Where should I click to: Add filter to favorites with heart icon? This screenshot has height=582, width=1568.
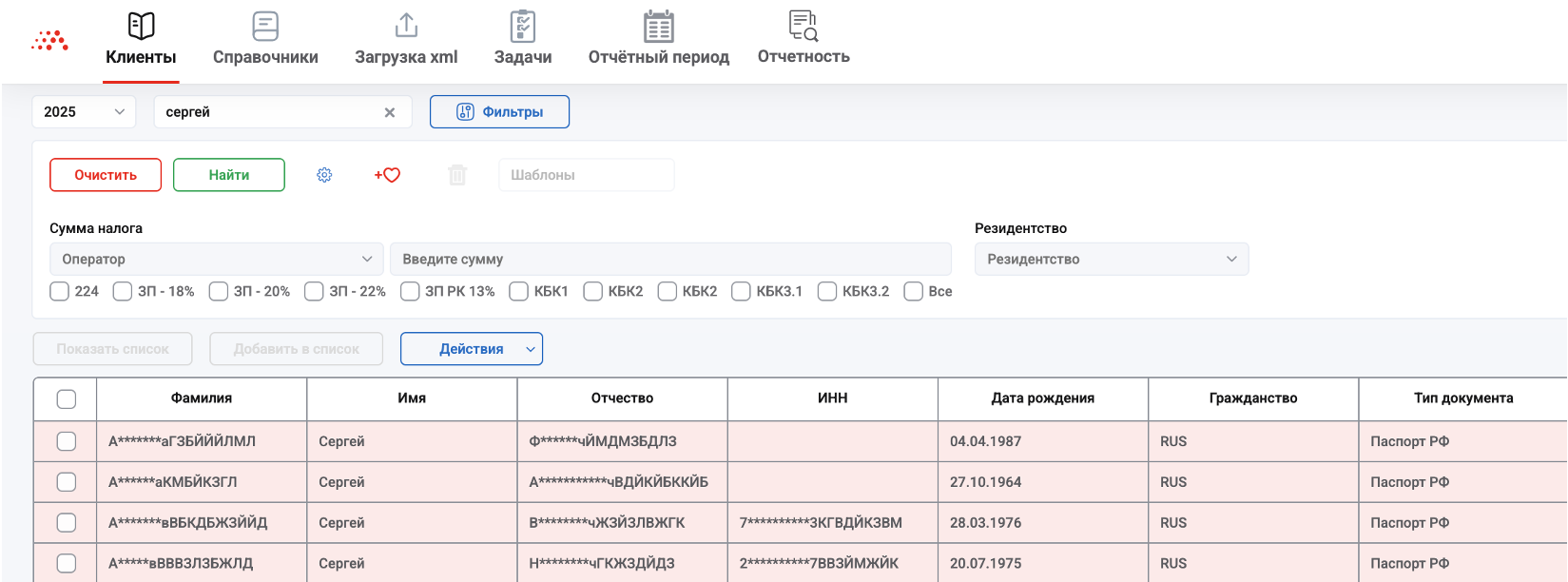[x=388, y=175]
